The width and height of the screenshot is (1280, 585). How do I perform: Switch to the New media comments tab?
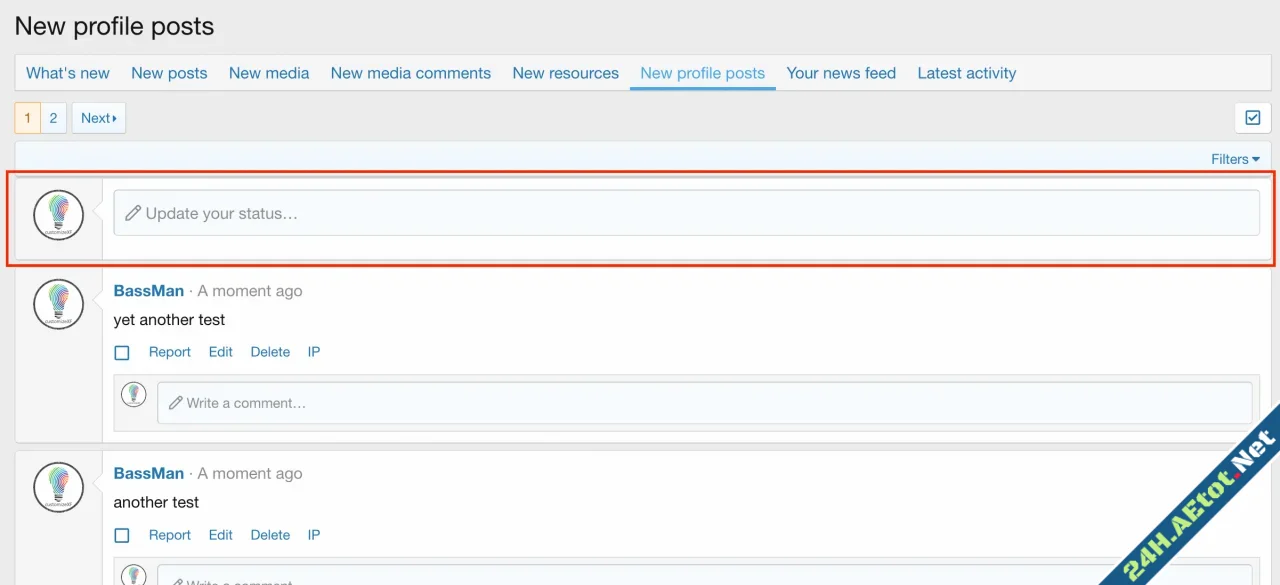pos(411,72)
